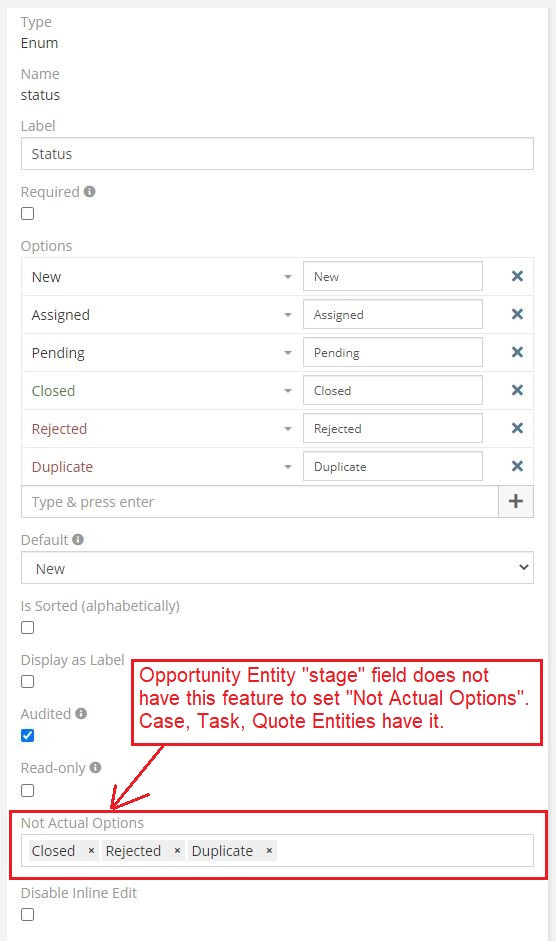The height and width of the screenshot is (941, 556).
Task: Open style dropdown arrow for Rejected option
Action: click(x=288, y=429)
